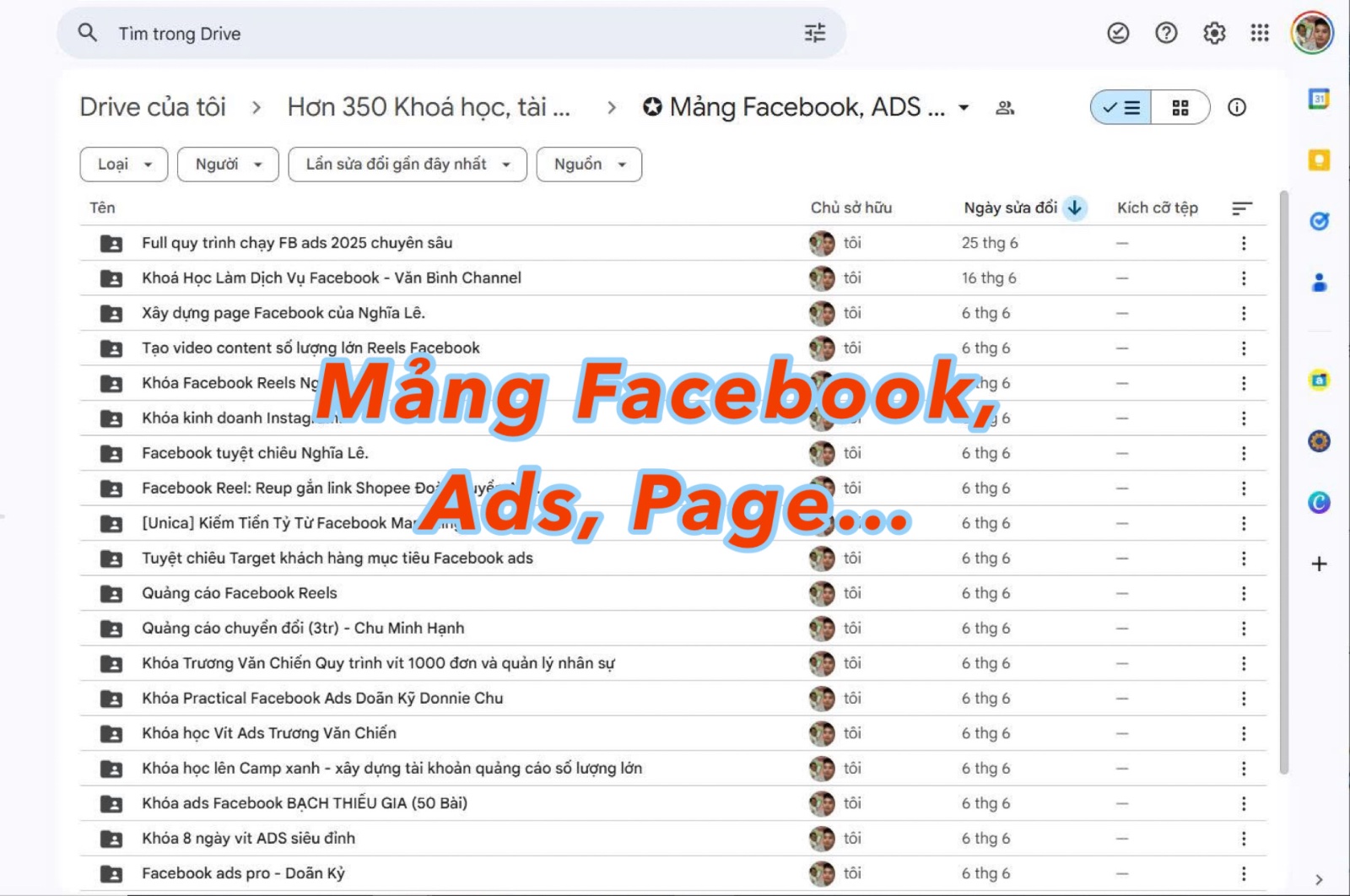Select Tạo video content số lượng lớn Reels folder
Viewport: 1350px width, 896px height.
[672, 348]
